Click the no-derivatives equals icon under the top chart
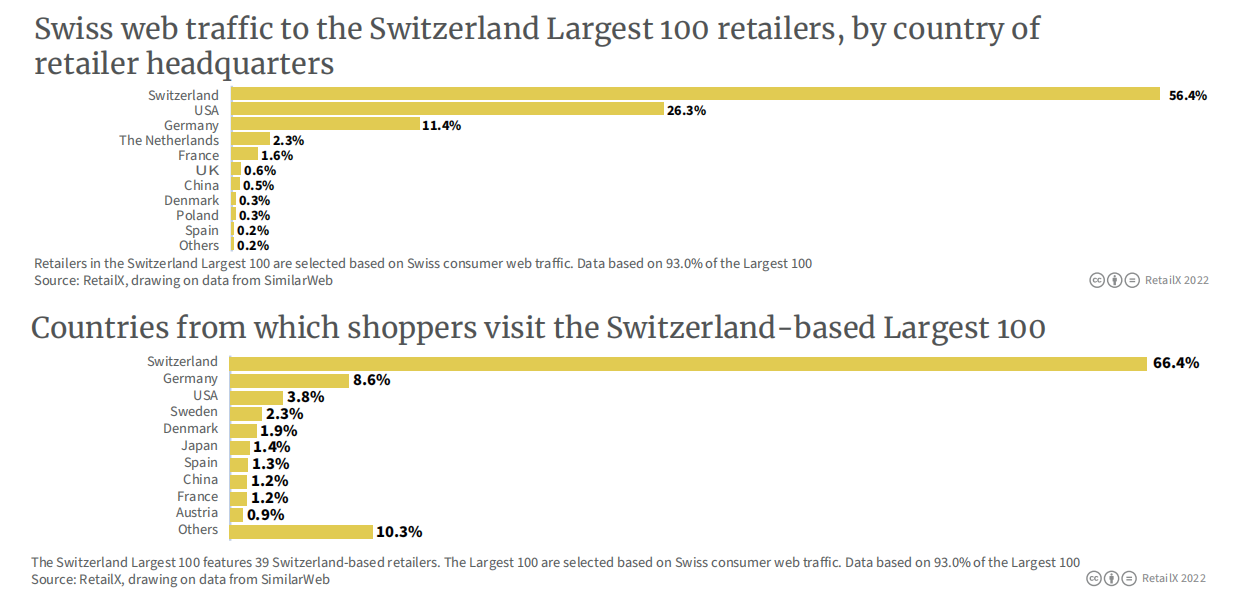The image size is (1247, 606). 1132,280
